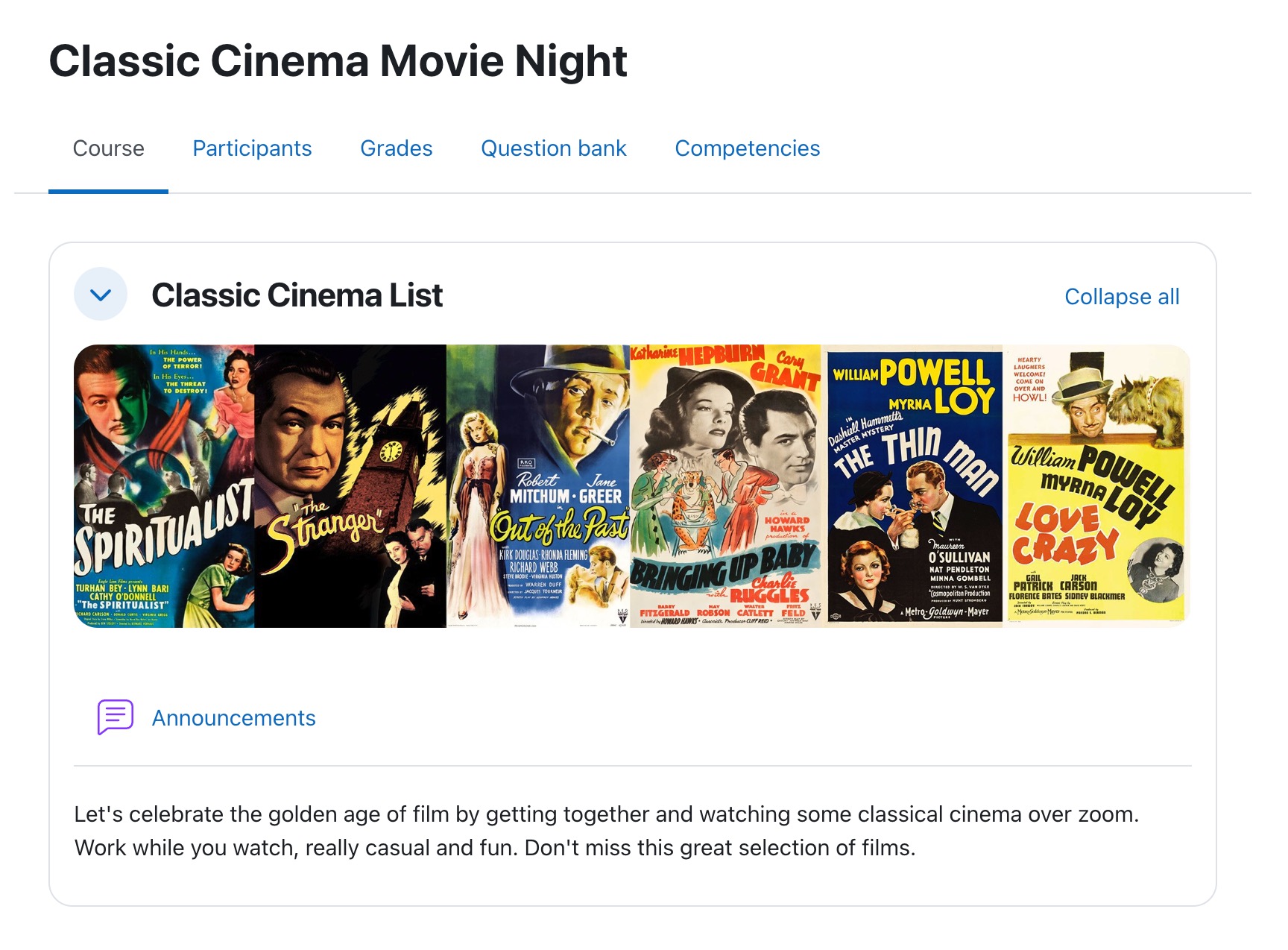Open the Announcements link
Screen dimensions: 1288x950
click(x=233, y=718)
